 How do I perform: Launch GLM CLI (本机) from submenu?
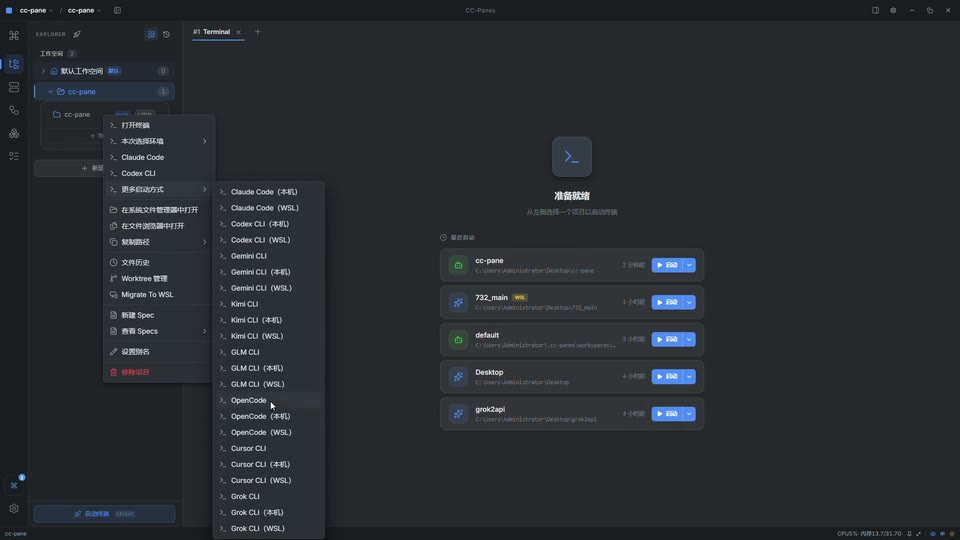(x=269, y=368)
